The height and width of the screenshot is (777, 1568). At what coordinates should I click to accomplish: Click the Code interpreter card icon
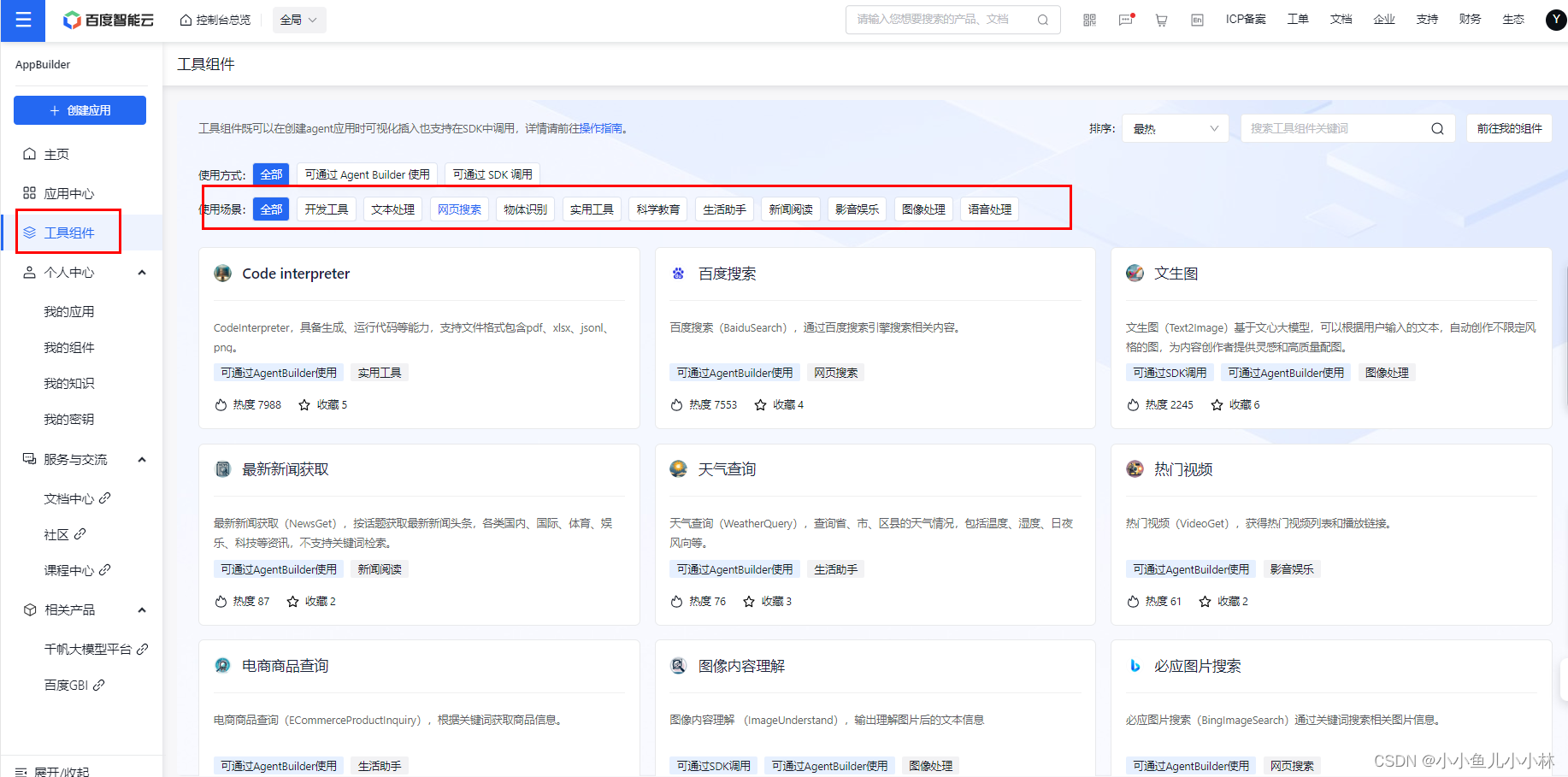click(222, 274)
